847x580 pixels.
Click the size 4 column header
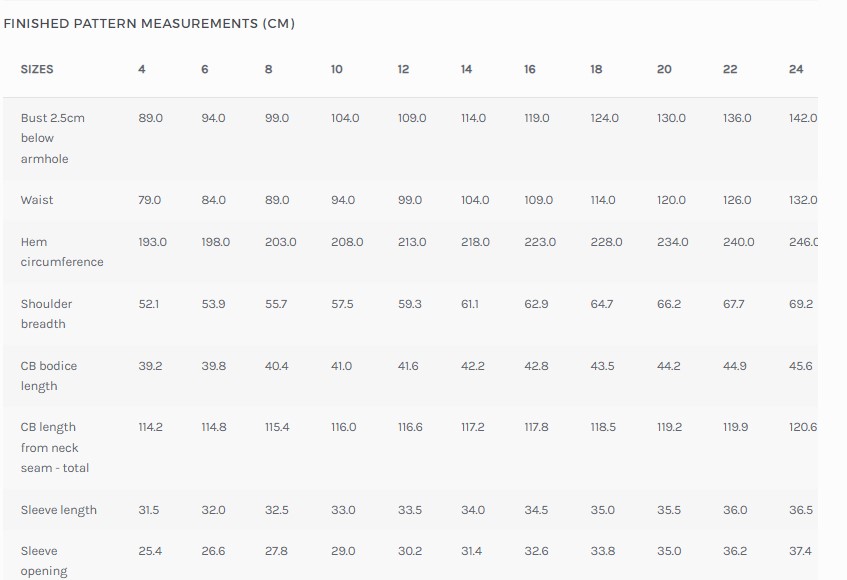[x=142, y=69]
